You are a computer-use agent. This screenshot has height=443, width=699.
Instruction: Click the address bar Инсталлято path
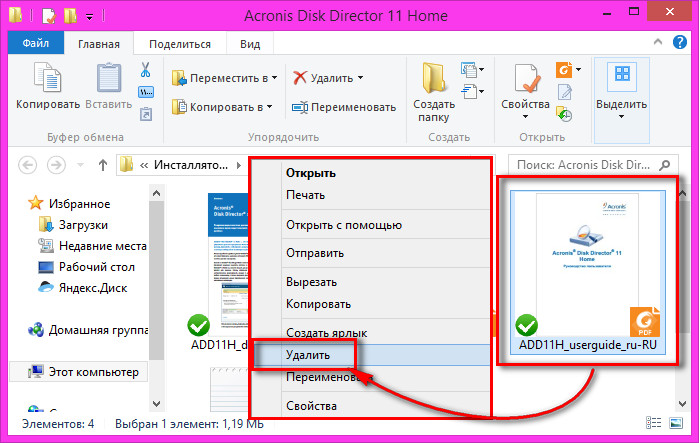191,165
